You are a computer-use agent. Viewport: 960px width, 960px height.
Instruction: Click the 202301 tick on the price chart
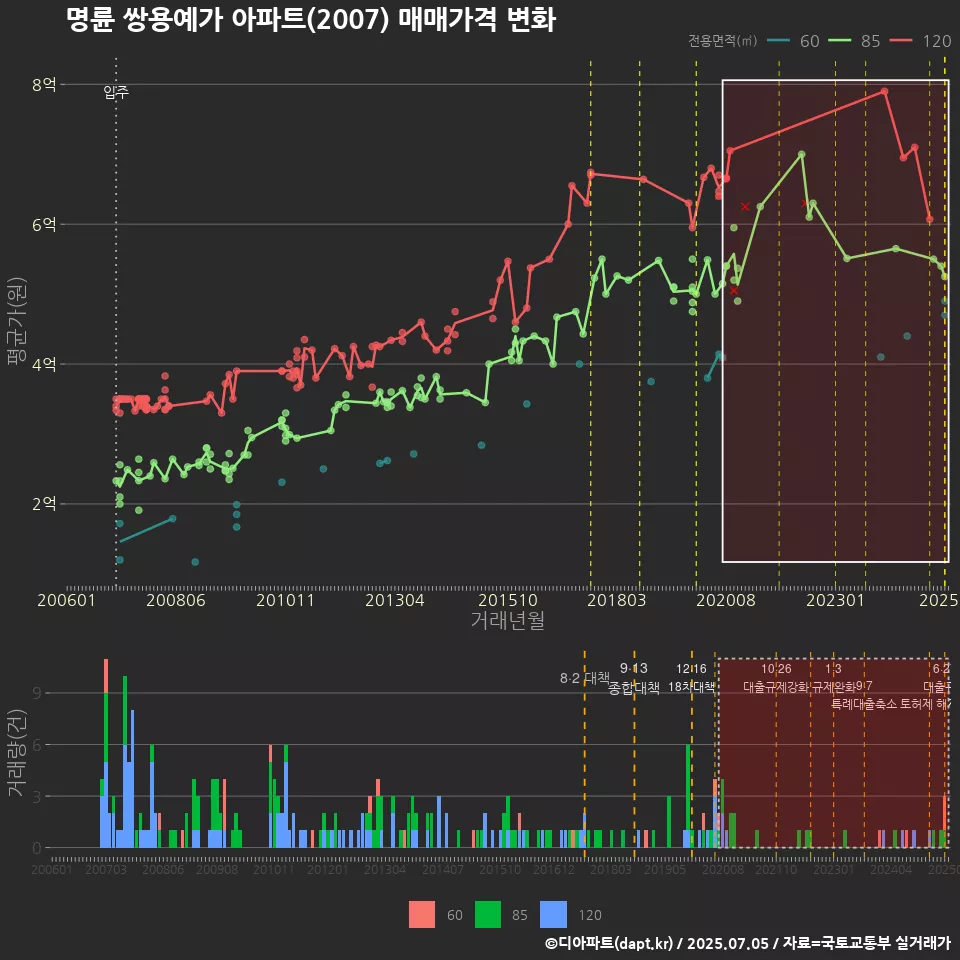(x=835, y=600)
